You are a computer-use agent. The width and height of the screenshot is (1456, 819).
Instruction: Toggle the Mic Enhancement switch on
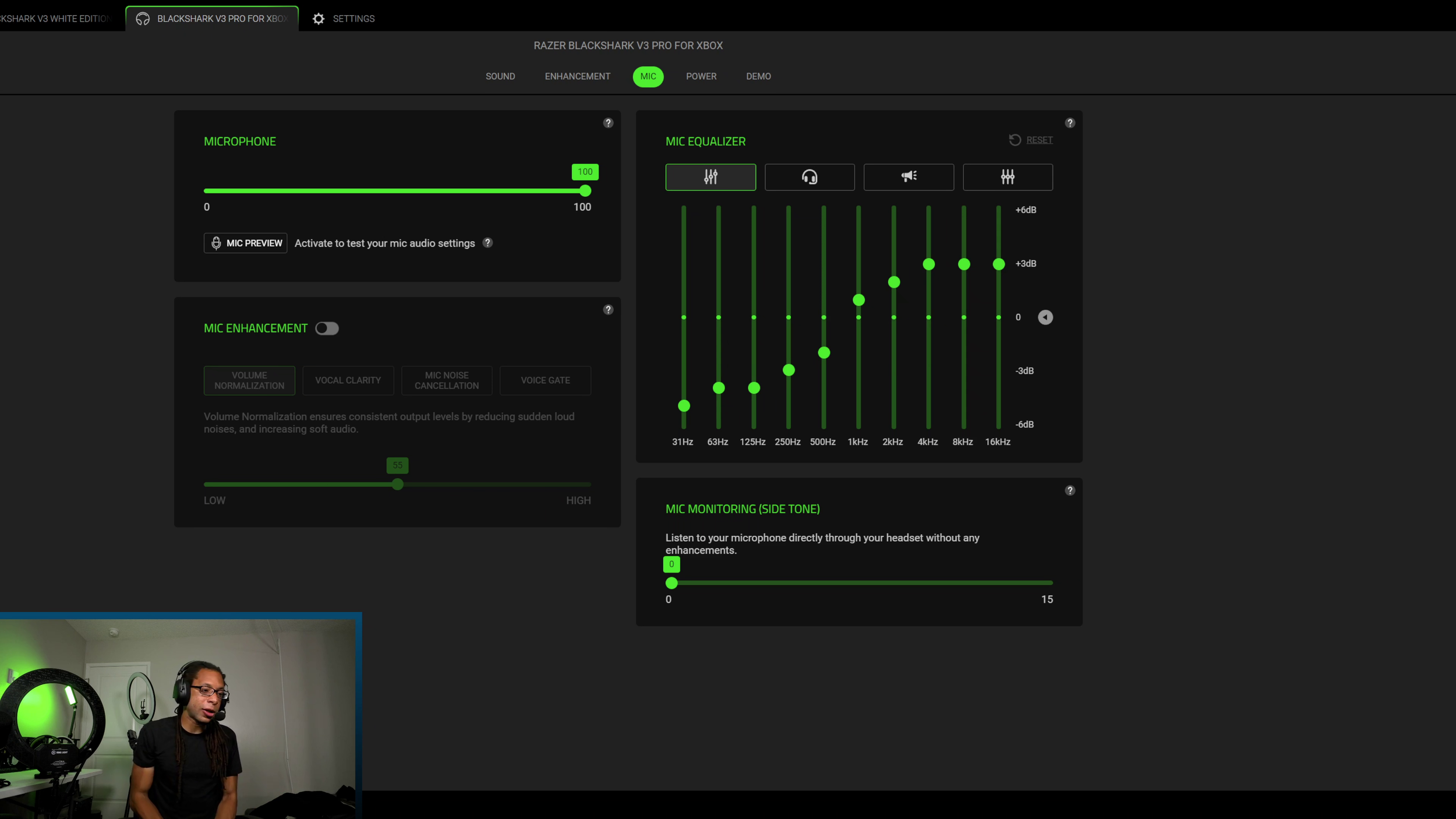(327, 329)
